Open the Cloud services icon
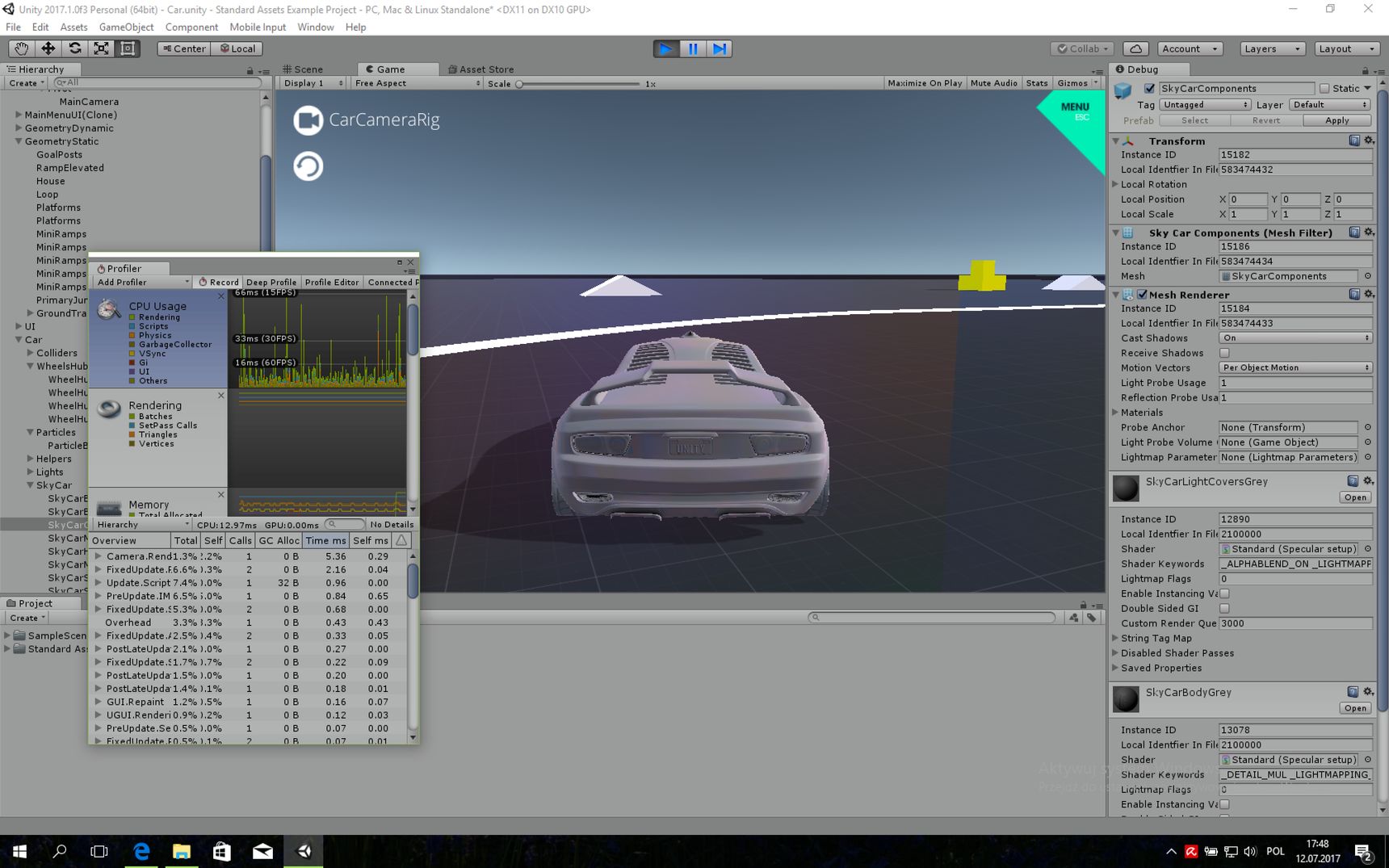This screenshot has width=1389, height=868. [1135, 48]
